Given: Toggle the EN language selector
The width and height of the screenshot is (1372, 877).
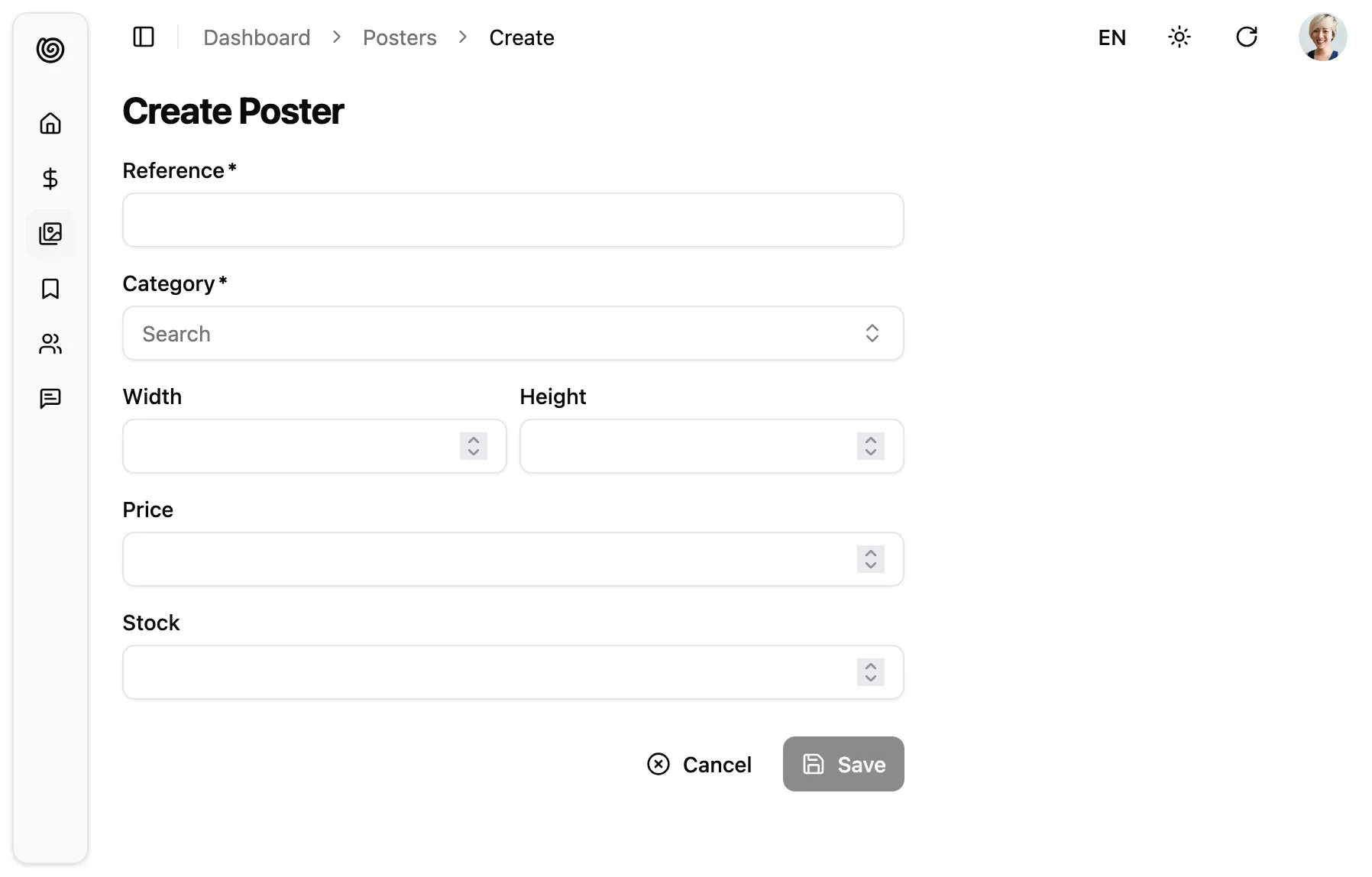Looking at the screenshot, I should (x=1112, y=37).
